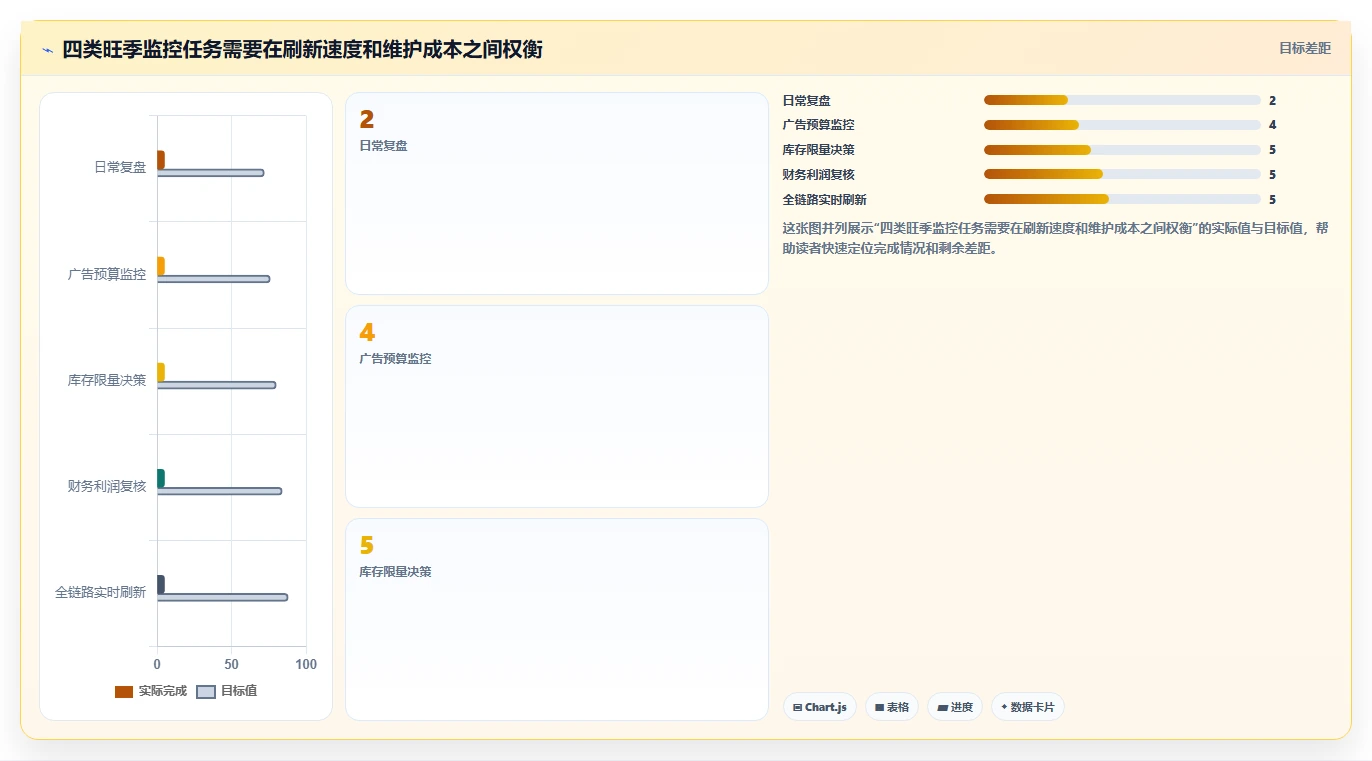
Task: Click the large 4 value in the second card
Action: pyautogui.click(x=367, y=332)
